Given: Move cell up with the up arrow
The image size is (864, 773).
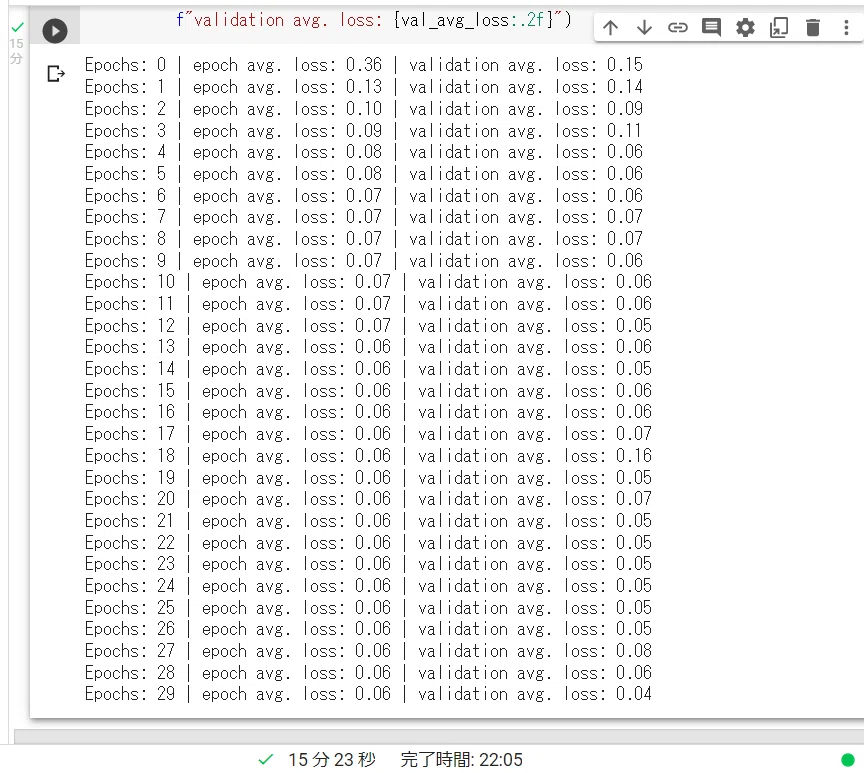Looking at the screenshot, I should (610, 27).
